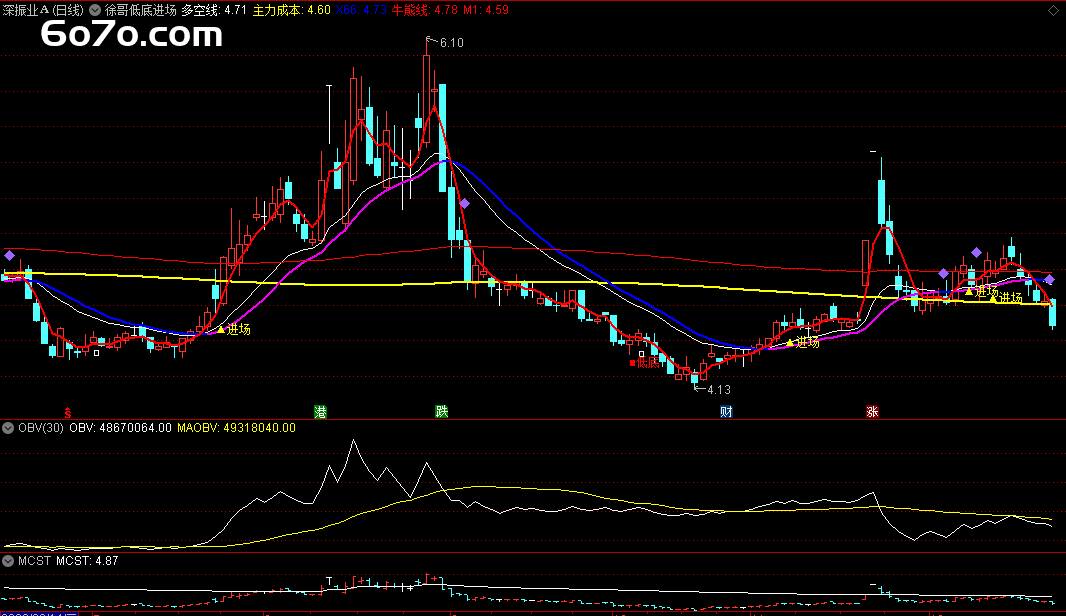The width and height of the screenshot is (1066, 616).
Task: Select the rightmost 进场 entry signal label
Action: (x=1005, y=298)
